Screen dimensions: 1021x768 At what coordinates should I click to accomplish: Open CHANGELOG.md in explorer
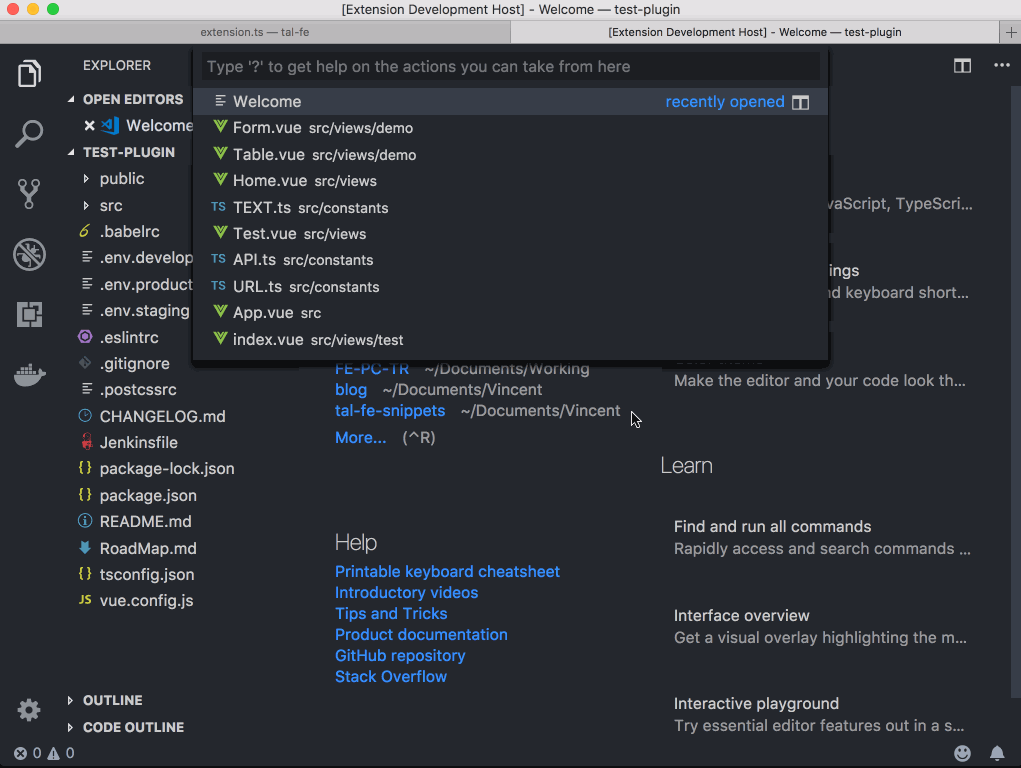tap(163, 416)
